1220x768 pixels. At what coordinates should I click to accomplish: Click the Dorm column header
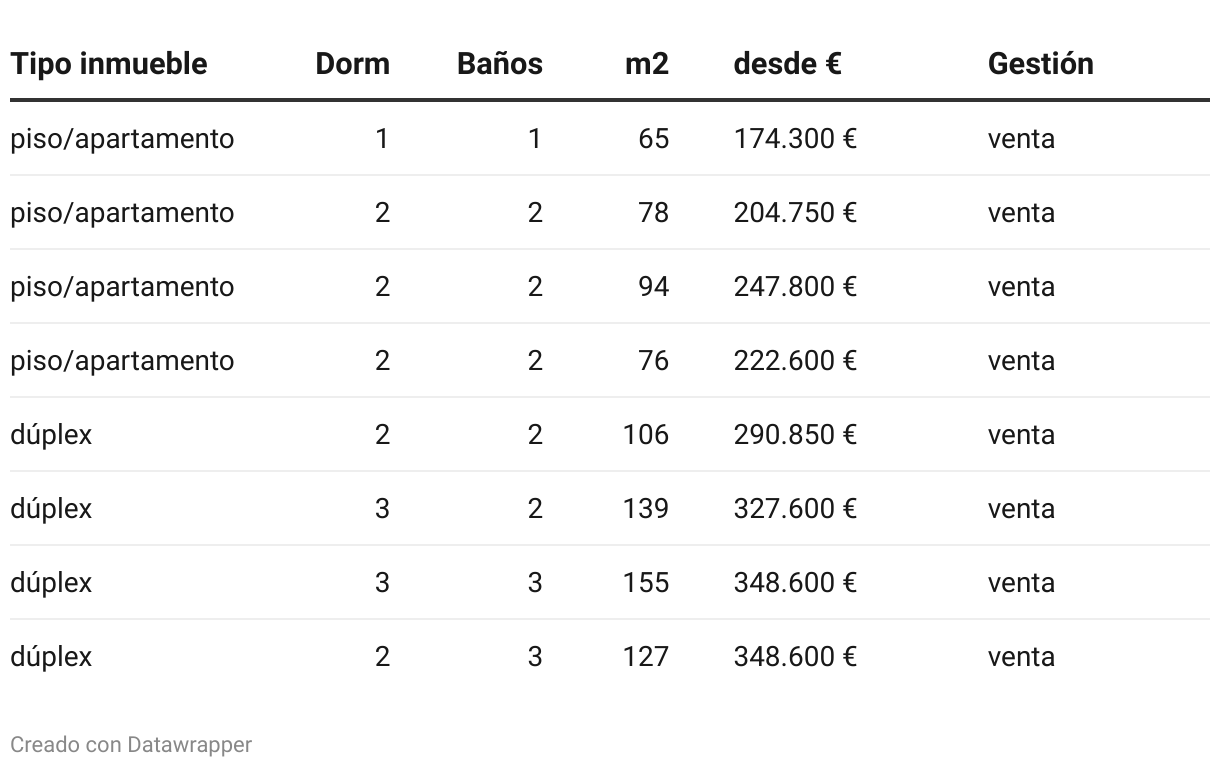(352, 64)
